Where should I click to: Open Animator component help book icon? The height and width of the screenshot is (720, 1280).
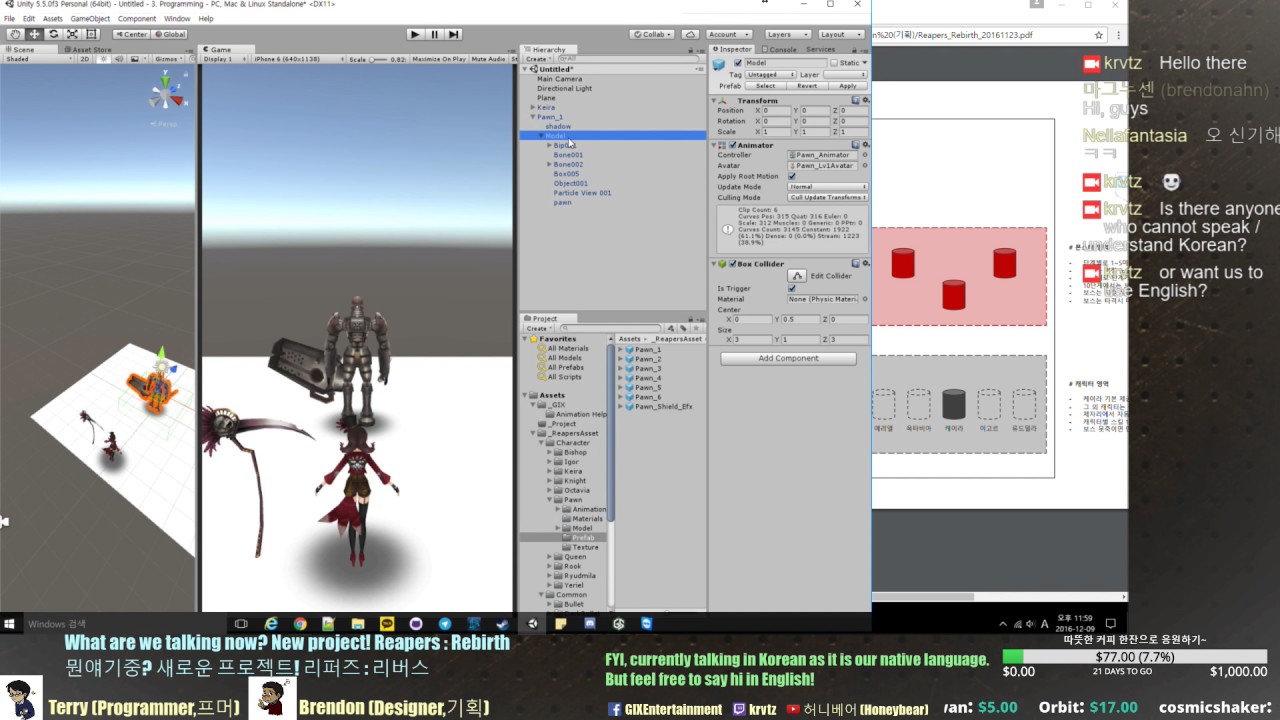click(857, 145)
